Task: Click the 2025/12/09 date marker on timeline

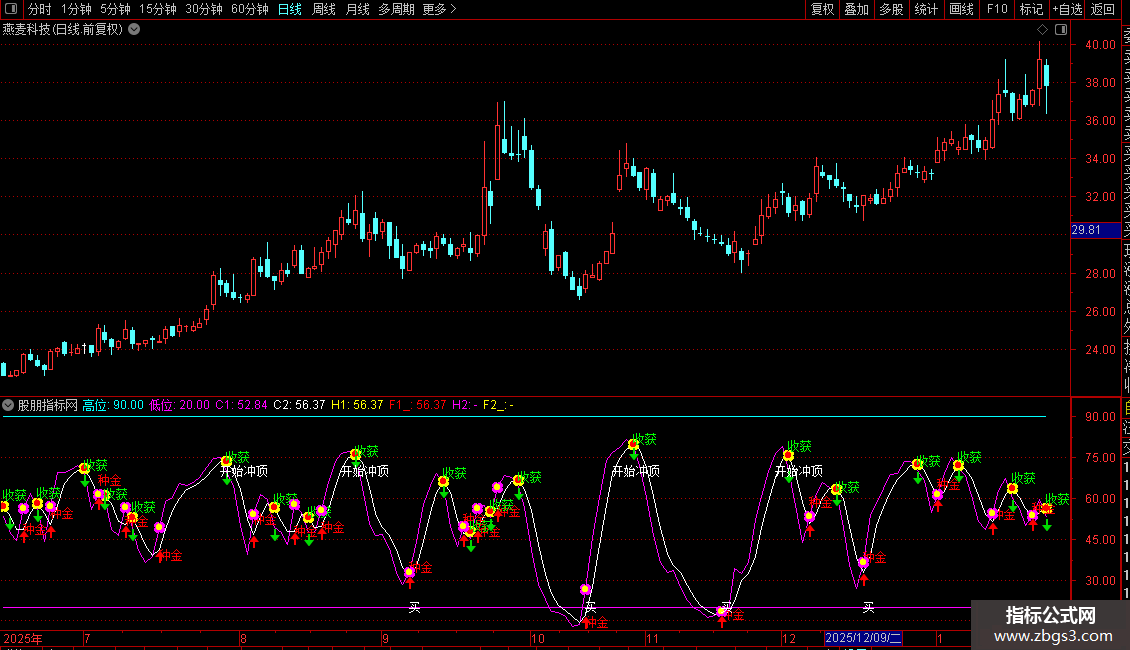Action: (863, 638)
